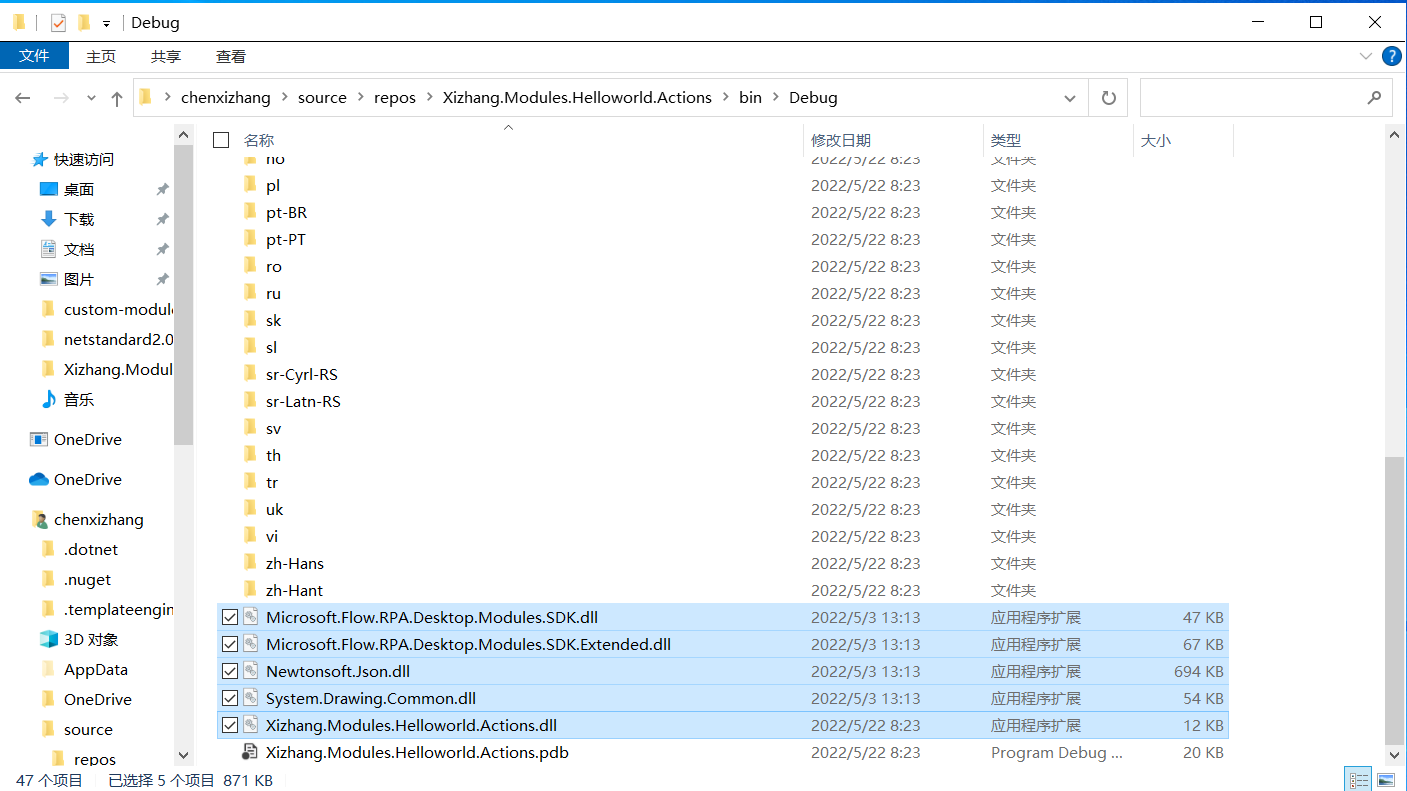This screenshot has width=1407, height=791.
Task: Sort by 名称 column header
Action: point(259,141)
